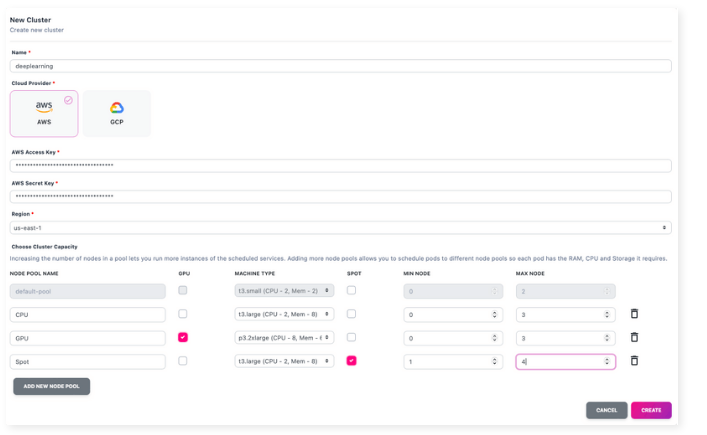This screenshot has height=435, width=707.
Task: Open machine type dropdown for CPU pool
Action: pyautogui.click(x=285, y=314)
